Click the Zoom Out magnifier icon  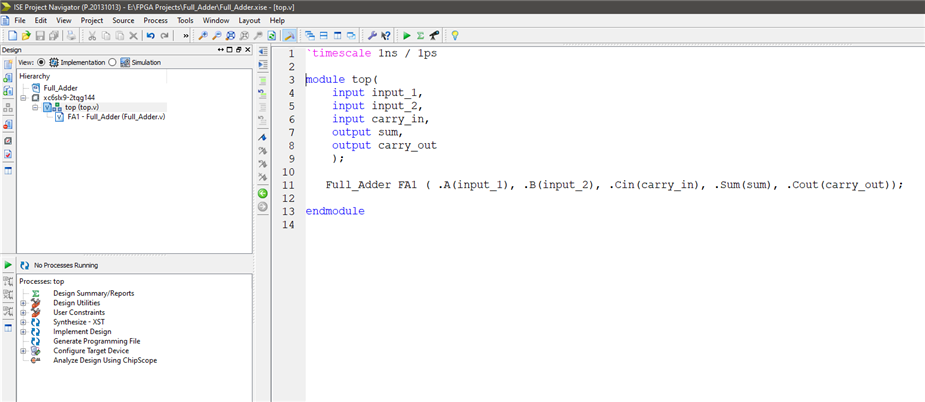[x=217, y=35]
